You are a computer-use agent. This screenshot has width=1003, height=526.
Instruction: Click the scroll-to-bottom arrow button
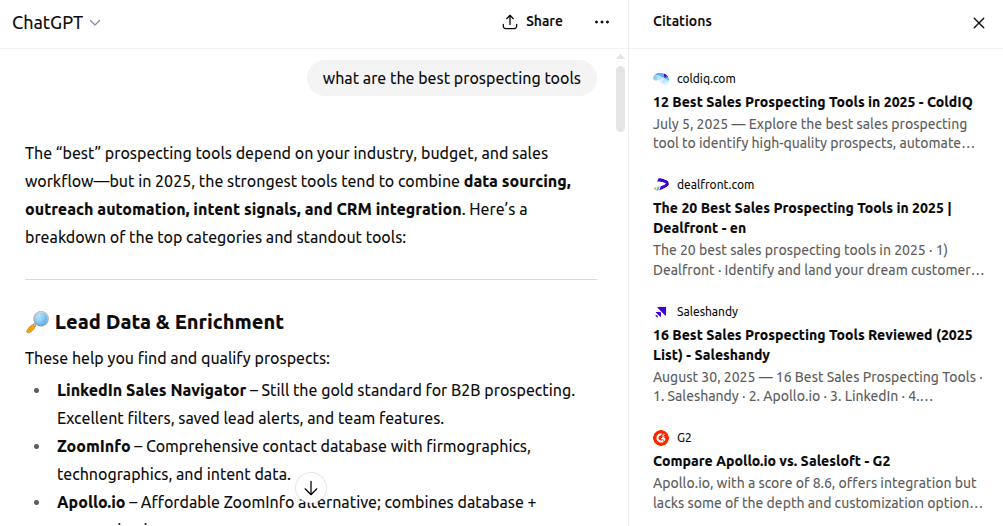311,488
